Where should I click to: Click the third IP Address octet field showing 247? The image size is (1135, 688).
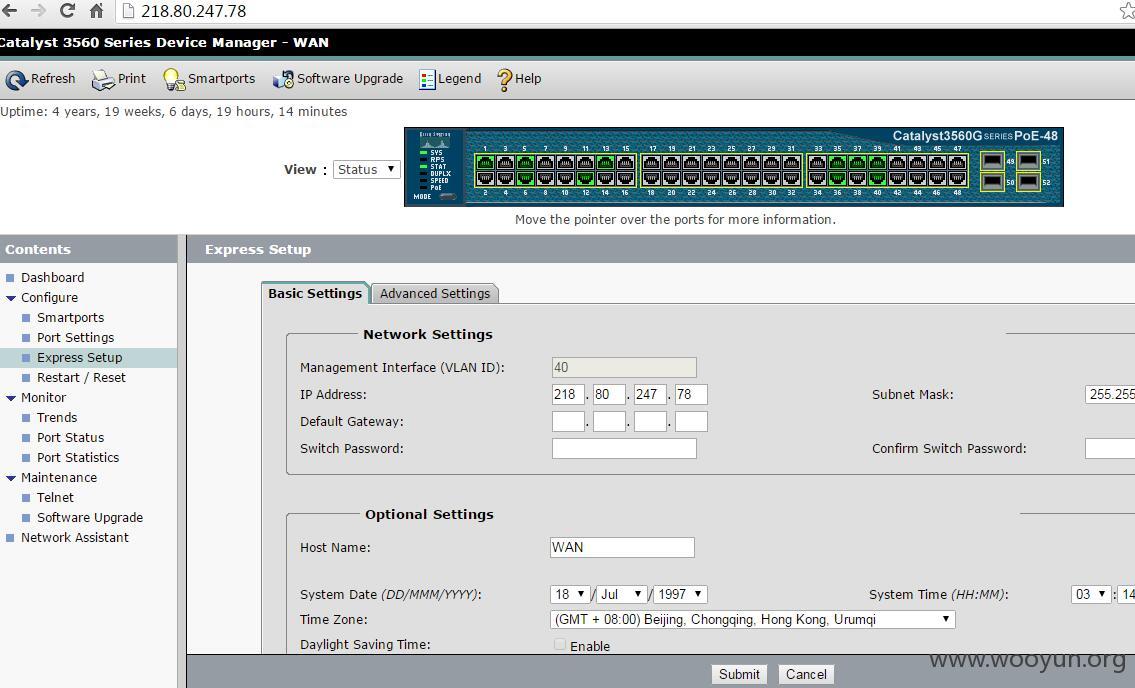(x=650, y=395)
